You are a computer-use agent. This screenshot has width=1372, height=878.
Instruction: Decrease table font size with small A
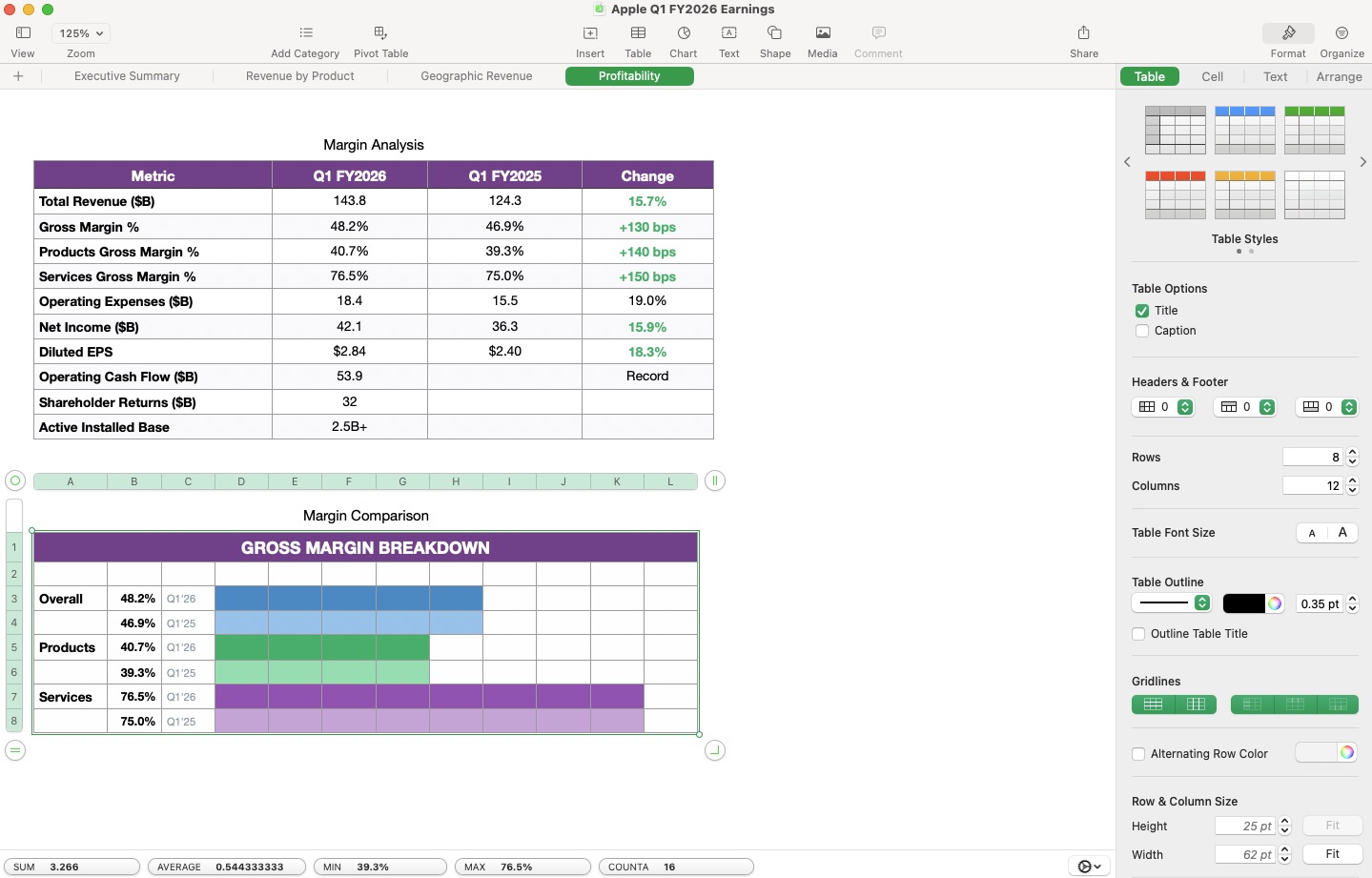coord(1312,533)
